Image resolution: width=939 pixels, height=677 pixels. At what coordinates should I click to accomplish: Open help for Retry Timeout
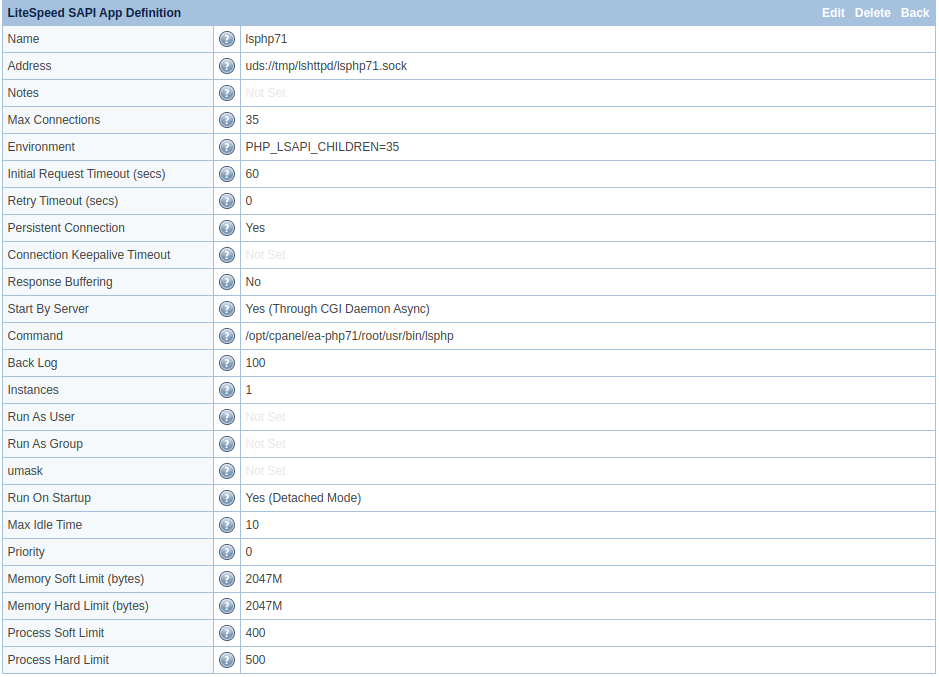227,200
